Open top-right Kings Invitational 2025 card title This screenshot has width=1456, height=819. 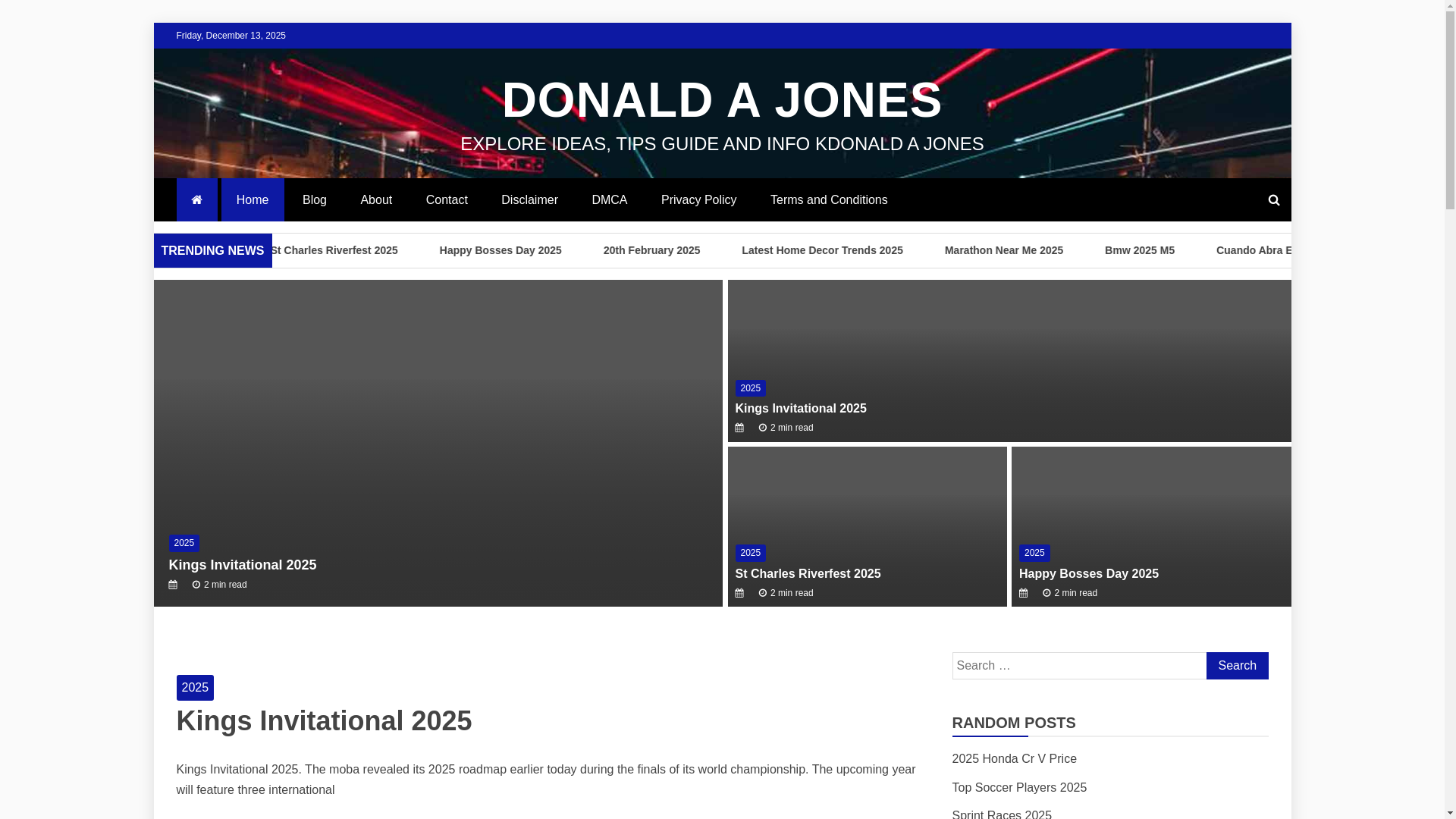801,408
